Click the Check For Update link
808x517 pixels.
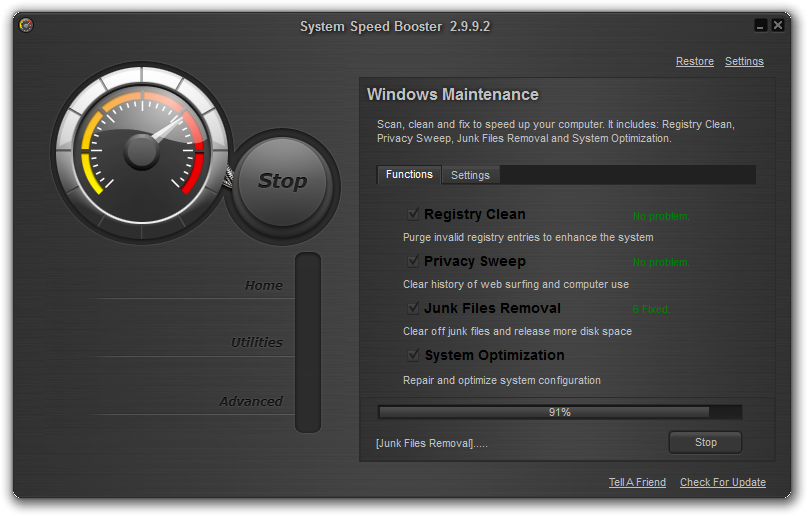(x=722, y=482)
